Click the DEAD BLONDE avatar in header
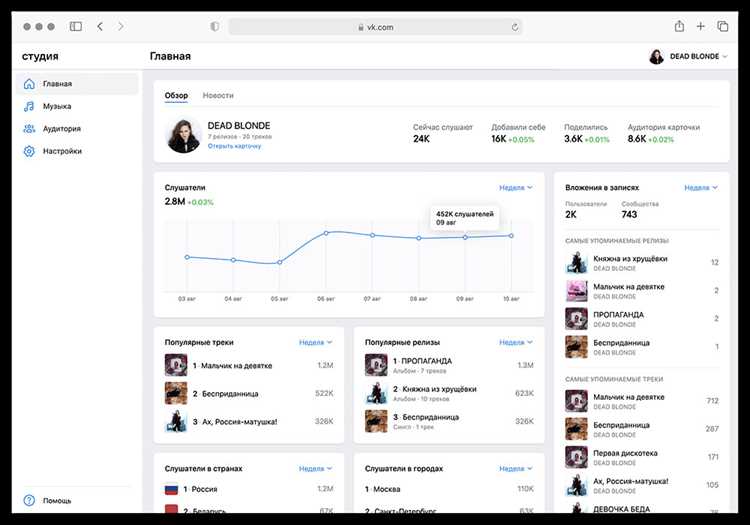 [657, 56]
